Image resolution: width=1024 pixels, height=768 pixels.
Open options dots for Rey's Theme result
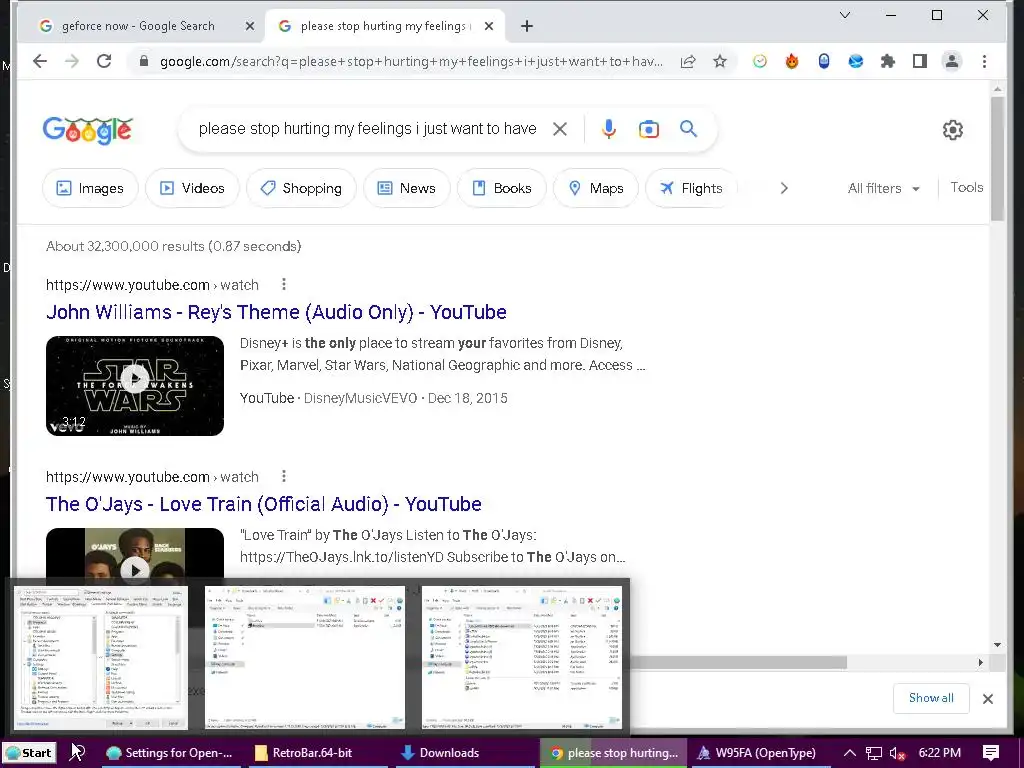(x=283, y=284)
